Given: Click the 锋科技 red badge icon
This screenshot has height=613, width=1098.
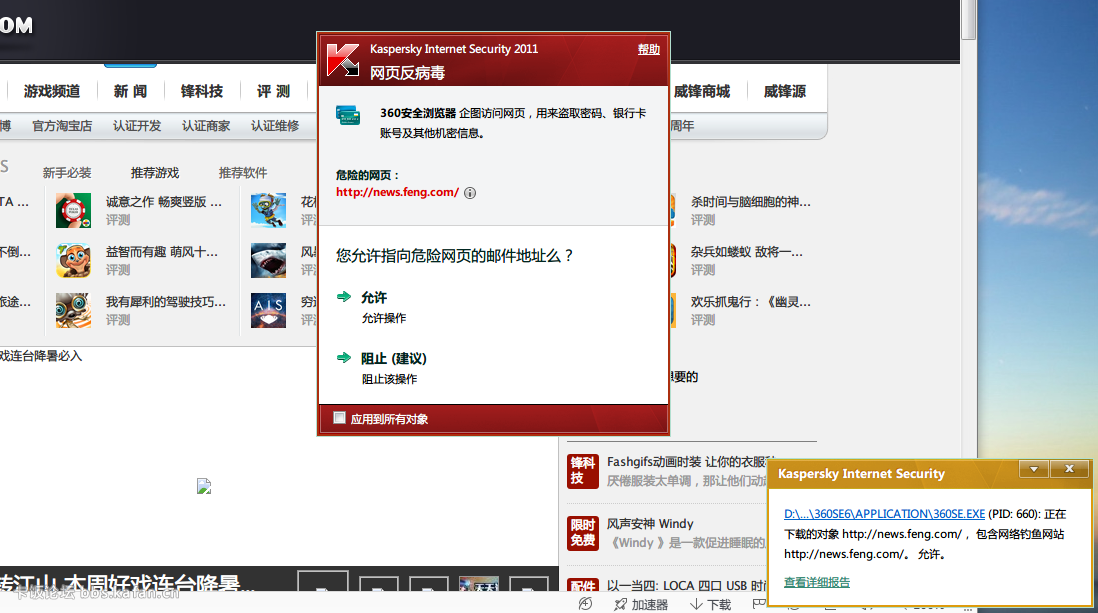Looking at the screenshot, I should point(583,471).
